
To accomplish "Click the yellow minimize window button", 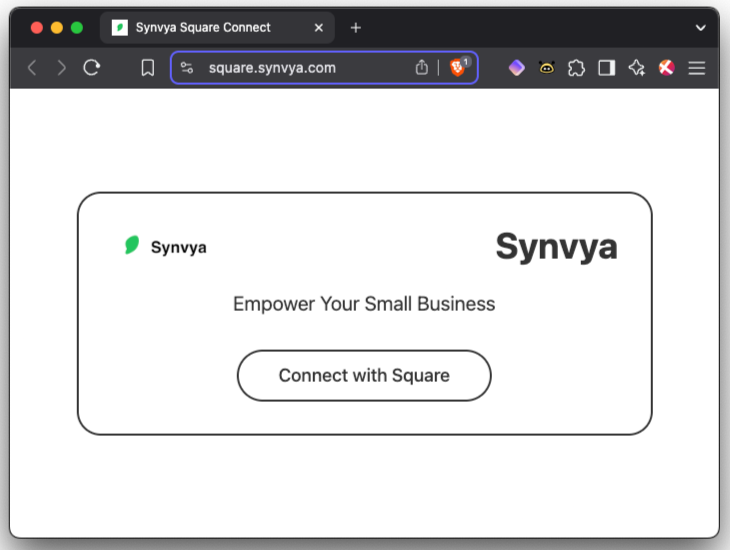I will [x=57, y=28].
